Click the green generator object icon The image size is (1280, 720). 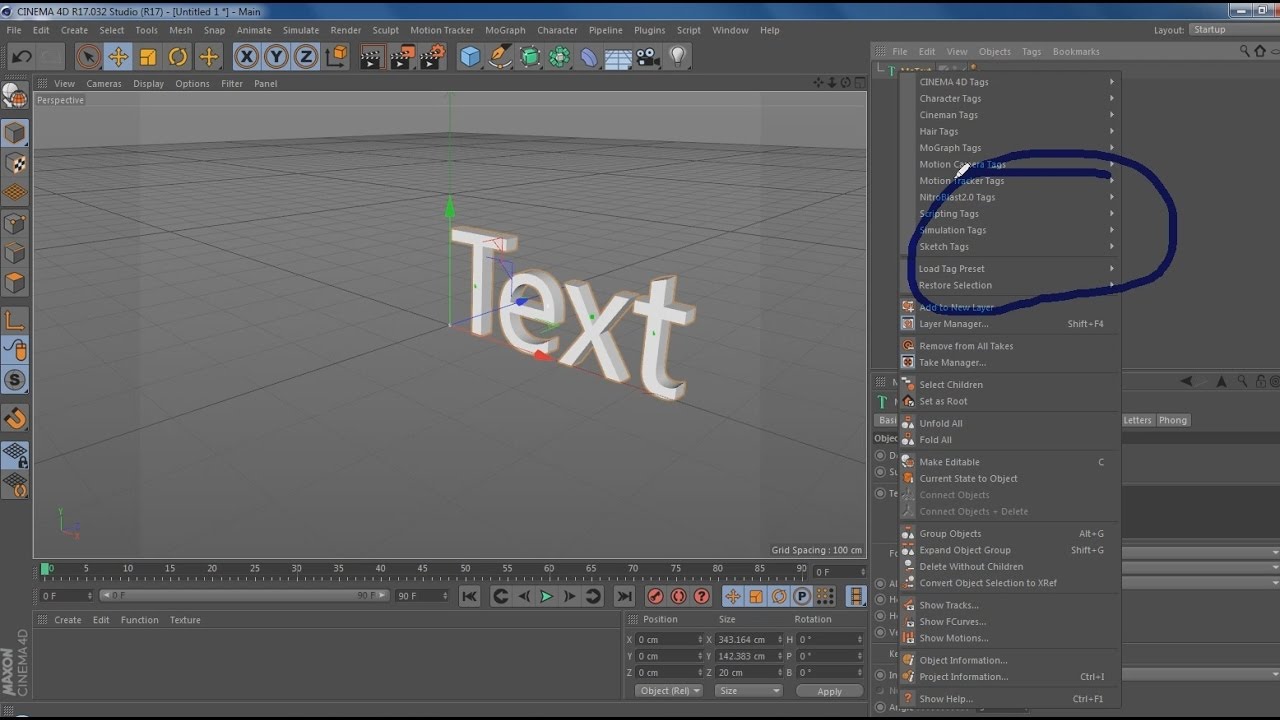point(530,57)
